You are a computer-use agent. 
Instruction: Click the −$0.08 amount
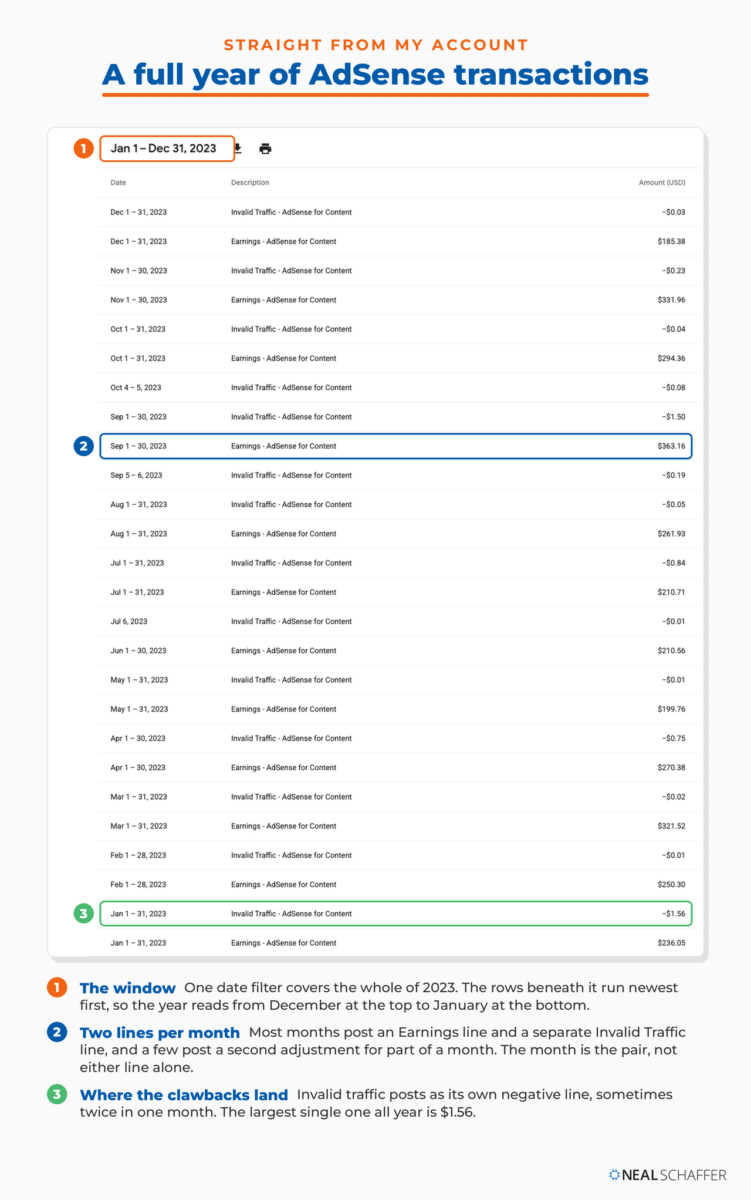[673, 387]
